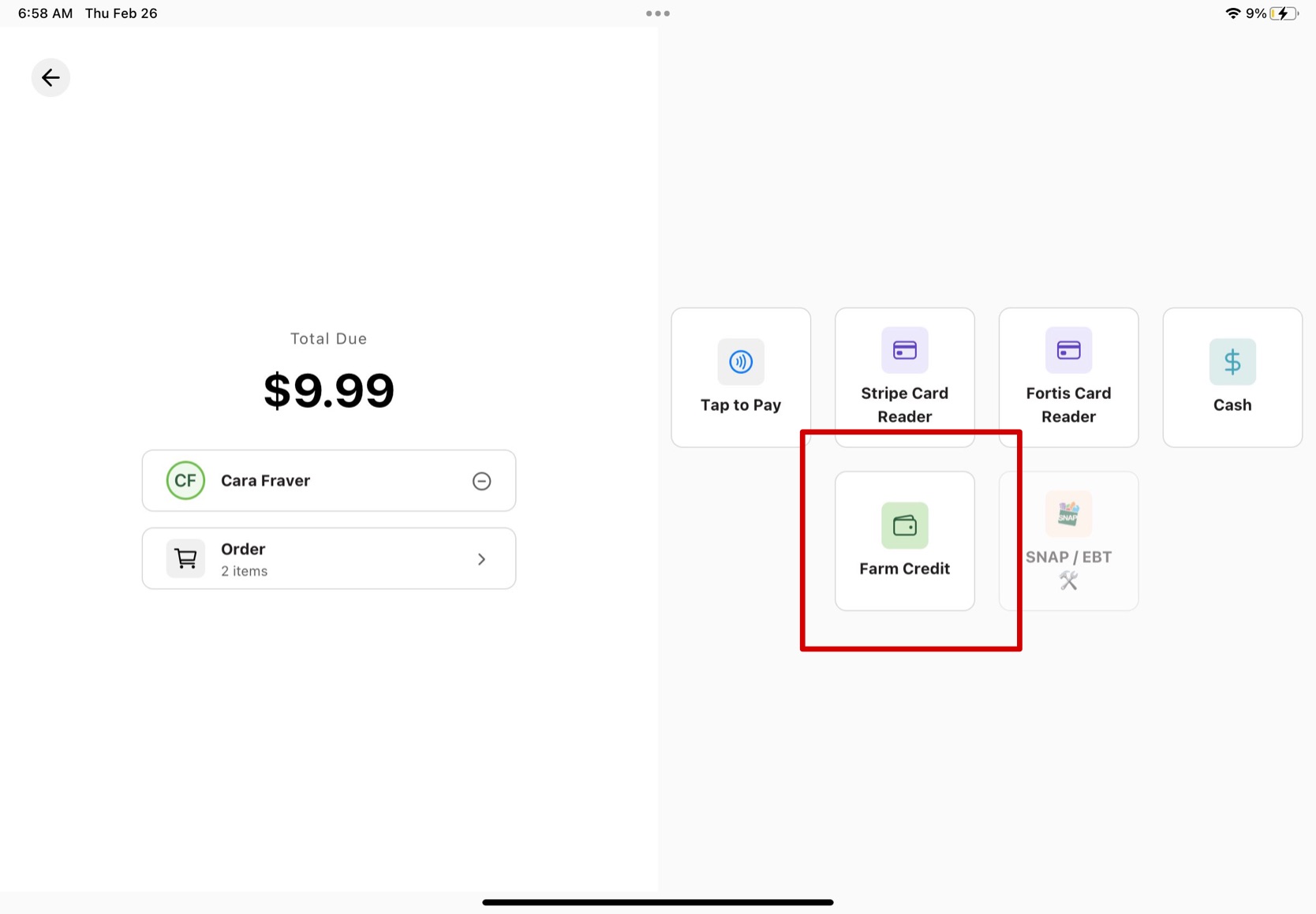Screen dimensions: 1316x914
Task: Click the Farm Credit label
Action: [x=904, y=569]
